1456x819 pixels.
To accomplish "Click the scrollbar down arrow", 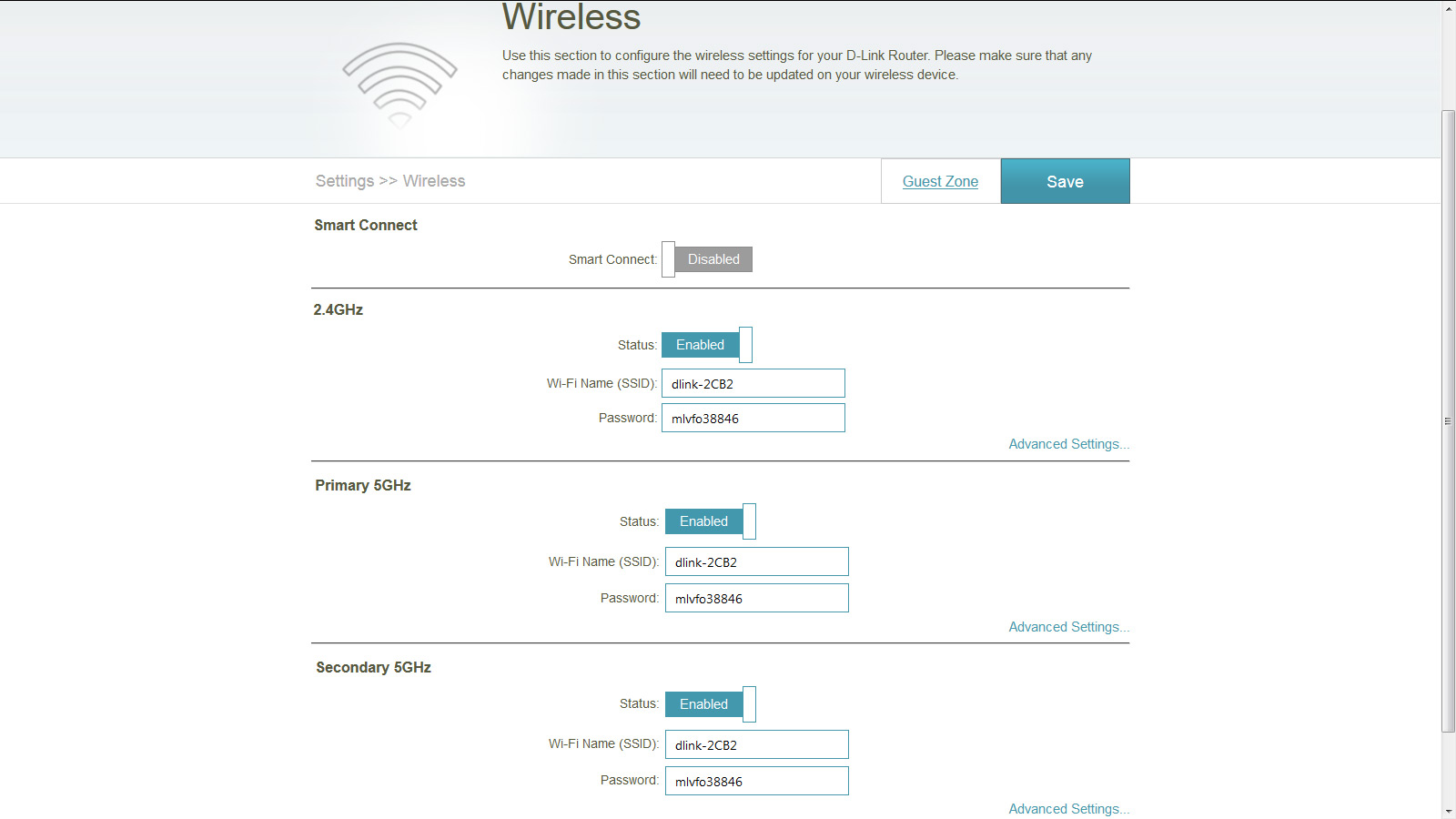I will pyautogui.click(x=1448, y=811).
